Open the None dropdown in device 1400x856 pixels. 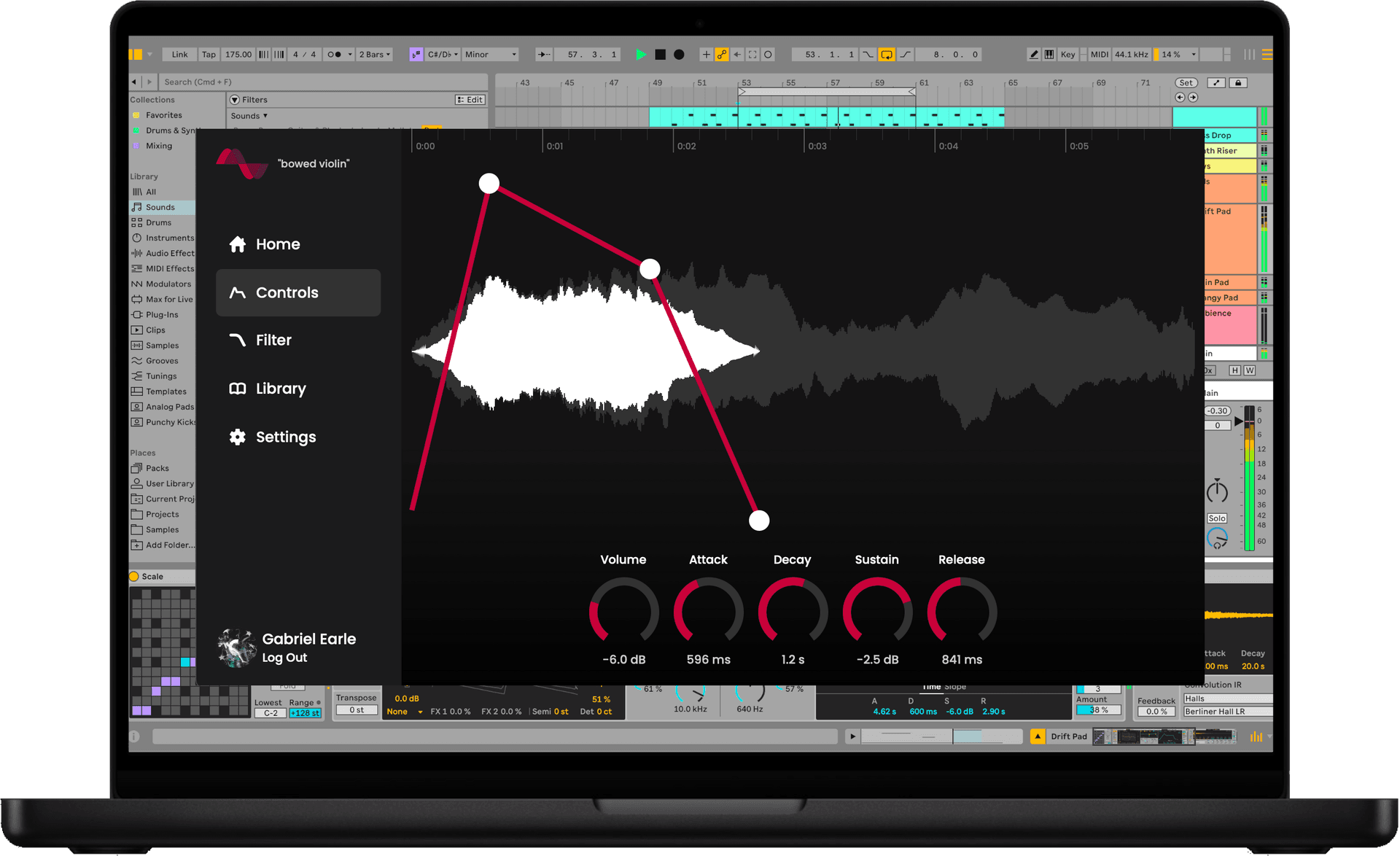pos(405,712)
